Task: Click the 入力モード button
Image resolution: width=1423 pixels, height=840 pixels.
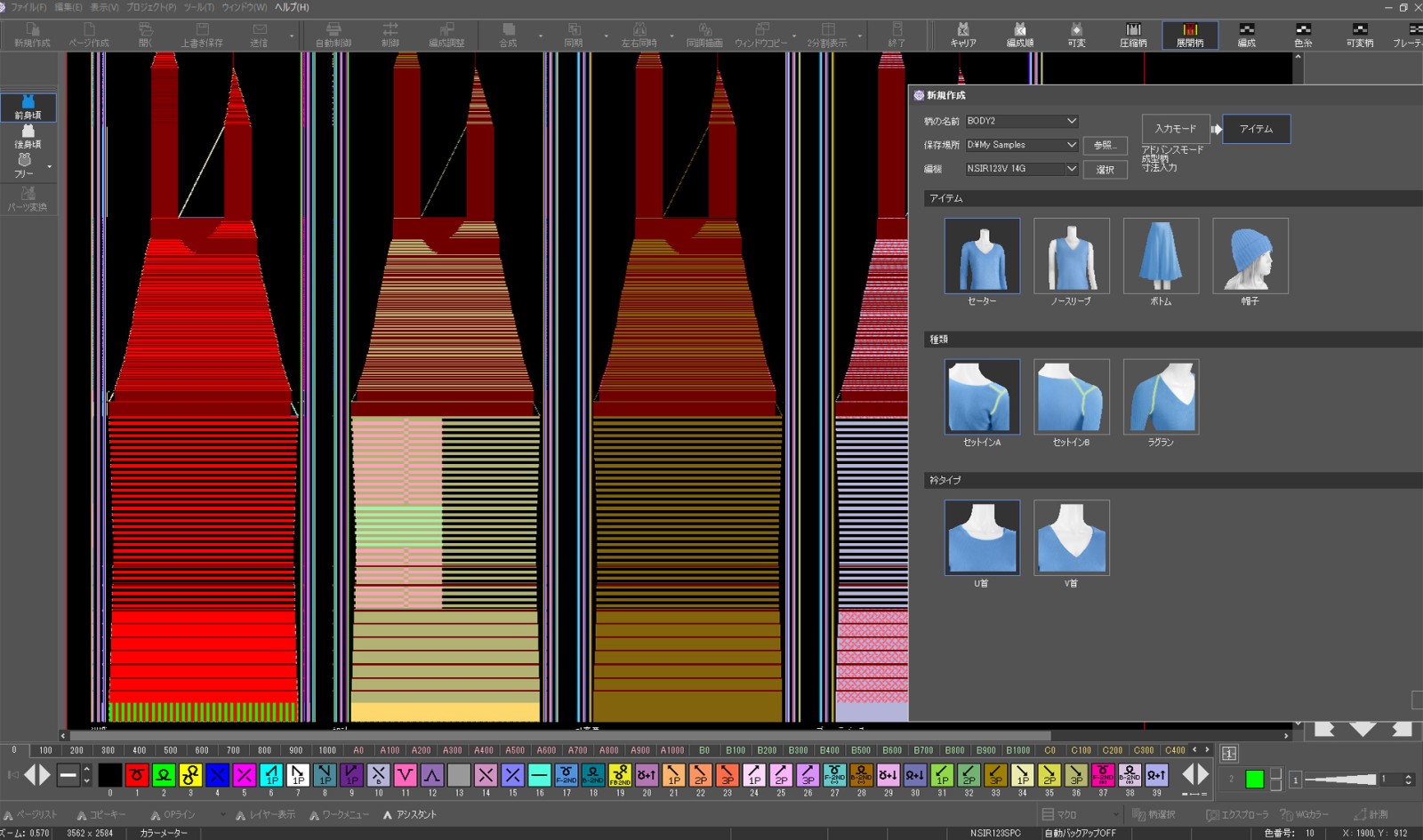Action: (x=1176, y=129)
